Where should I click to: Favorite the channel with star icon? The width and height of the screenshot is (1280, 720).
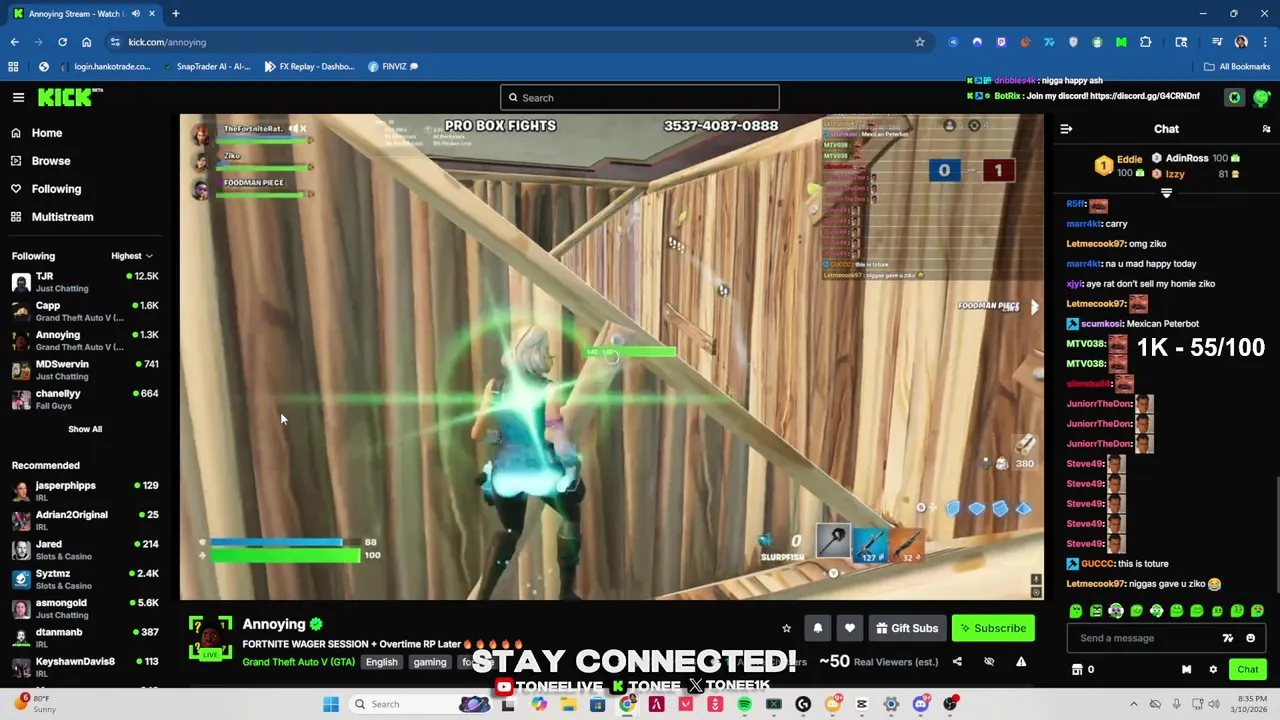pos(786,628)
